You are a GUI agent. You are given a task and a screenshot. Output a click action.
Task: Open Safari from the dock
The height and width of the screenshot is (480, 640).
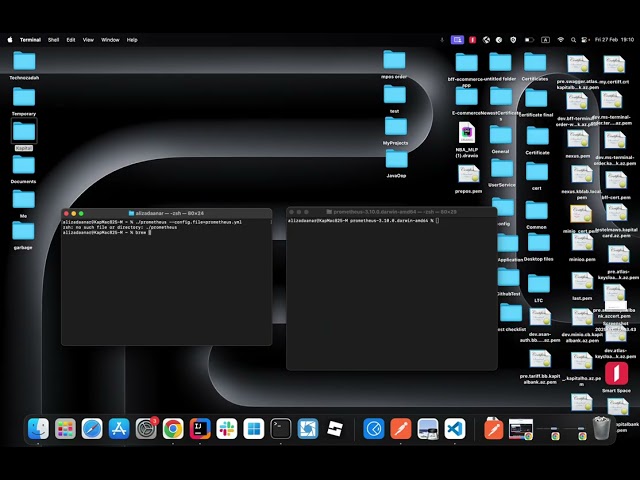pyautogui.click(x=92, y=429)
